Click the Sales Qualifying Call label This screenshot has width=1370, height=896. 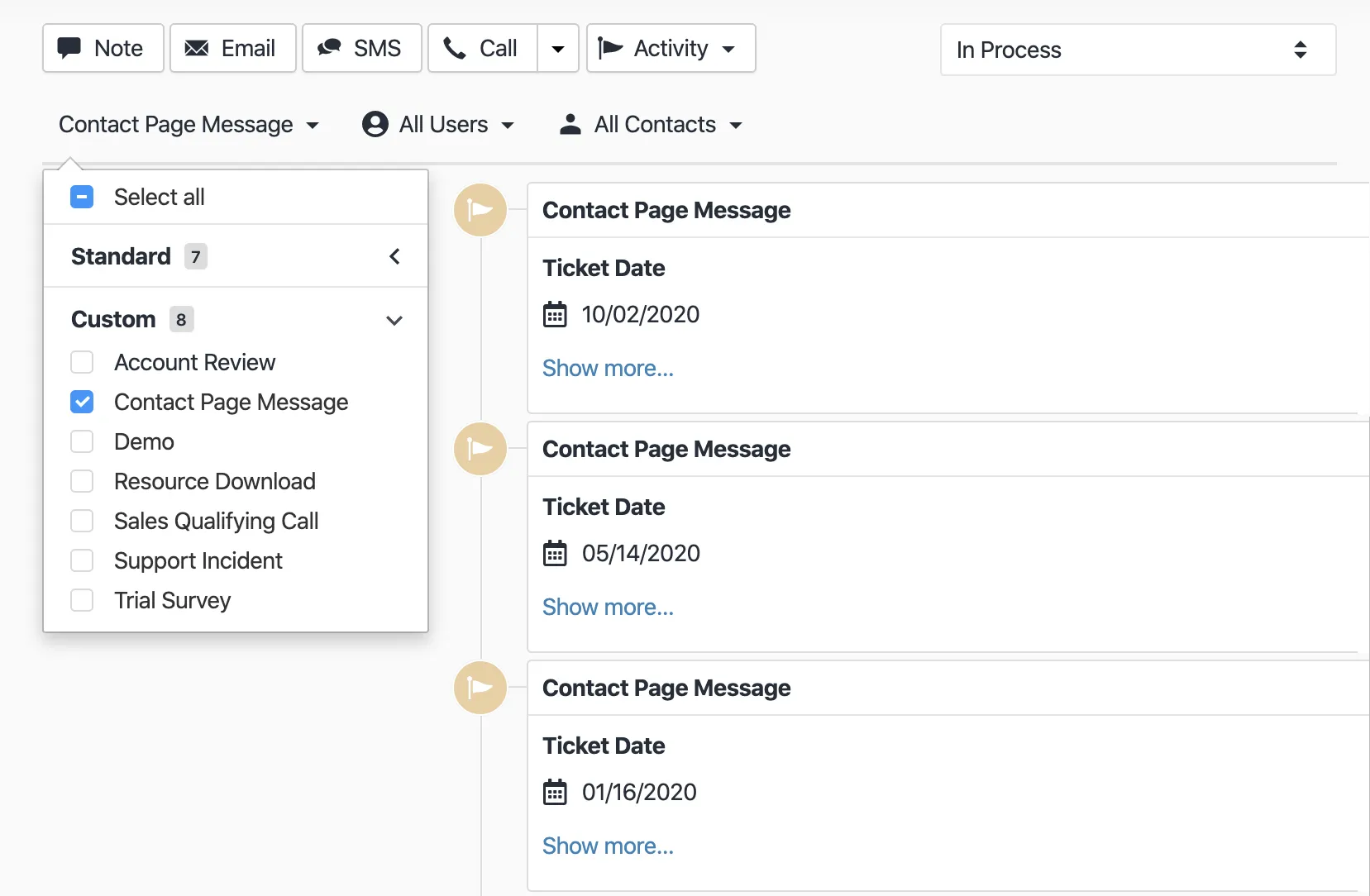217,521
